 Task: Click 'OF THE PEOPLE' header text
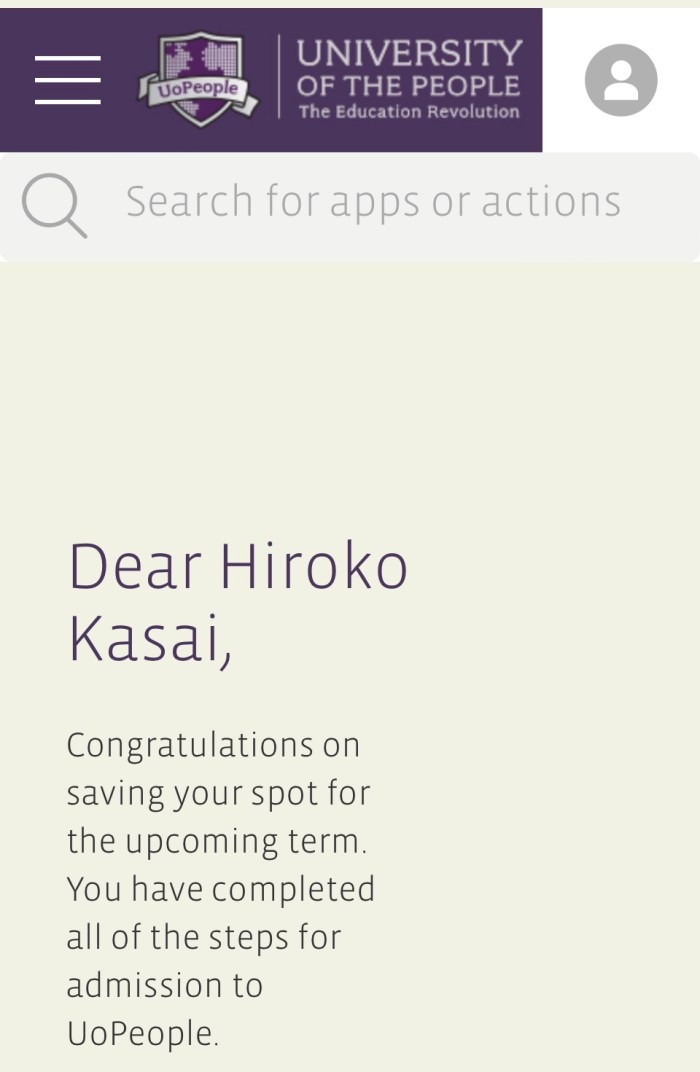pos(408,86)
